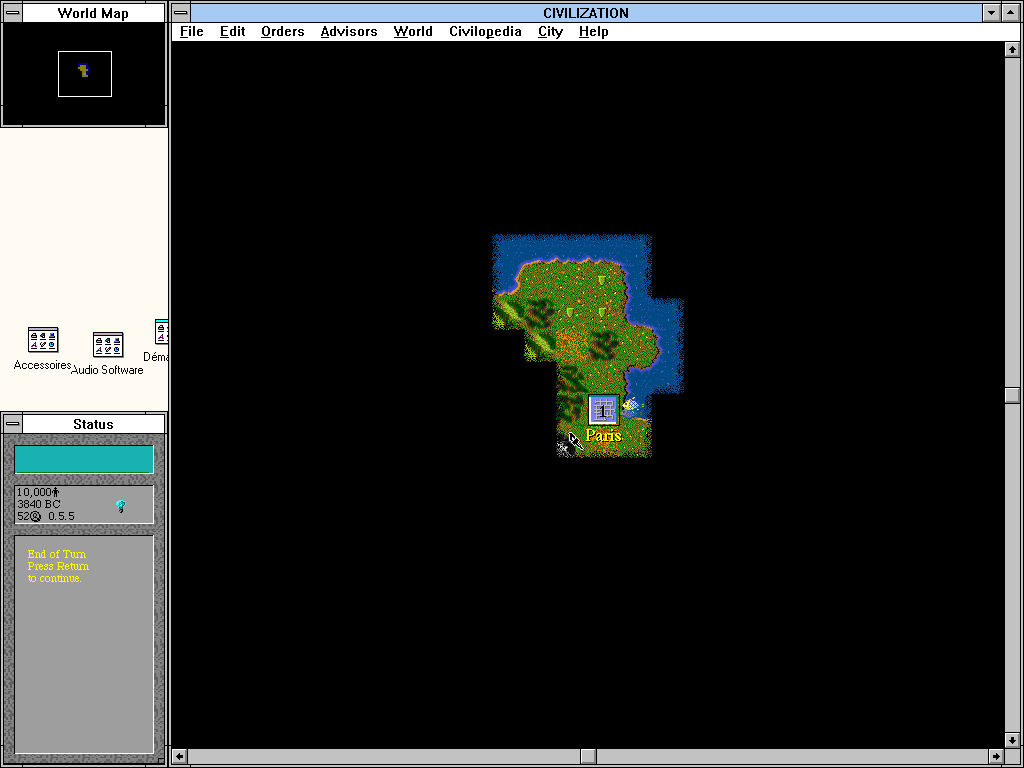Viewport: 1024px width, 768px height.
Task: Open the Audio Software program group icon
Action: click(x=108, y=345)
